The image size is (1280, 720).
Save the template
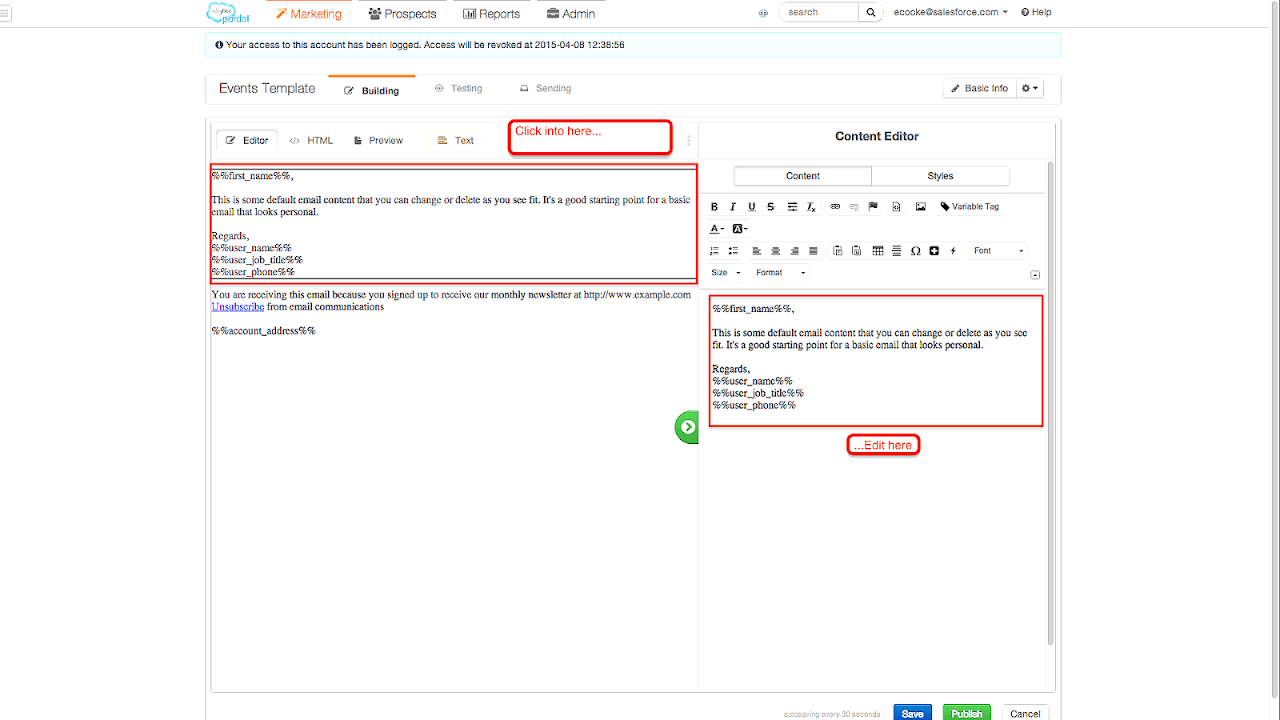(x=912, y=714)
